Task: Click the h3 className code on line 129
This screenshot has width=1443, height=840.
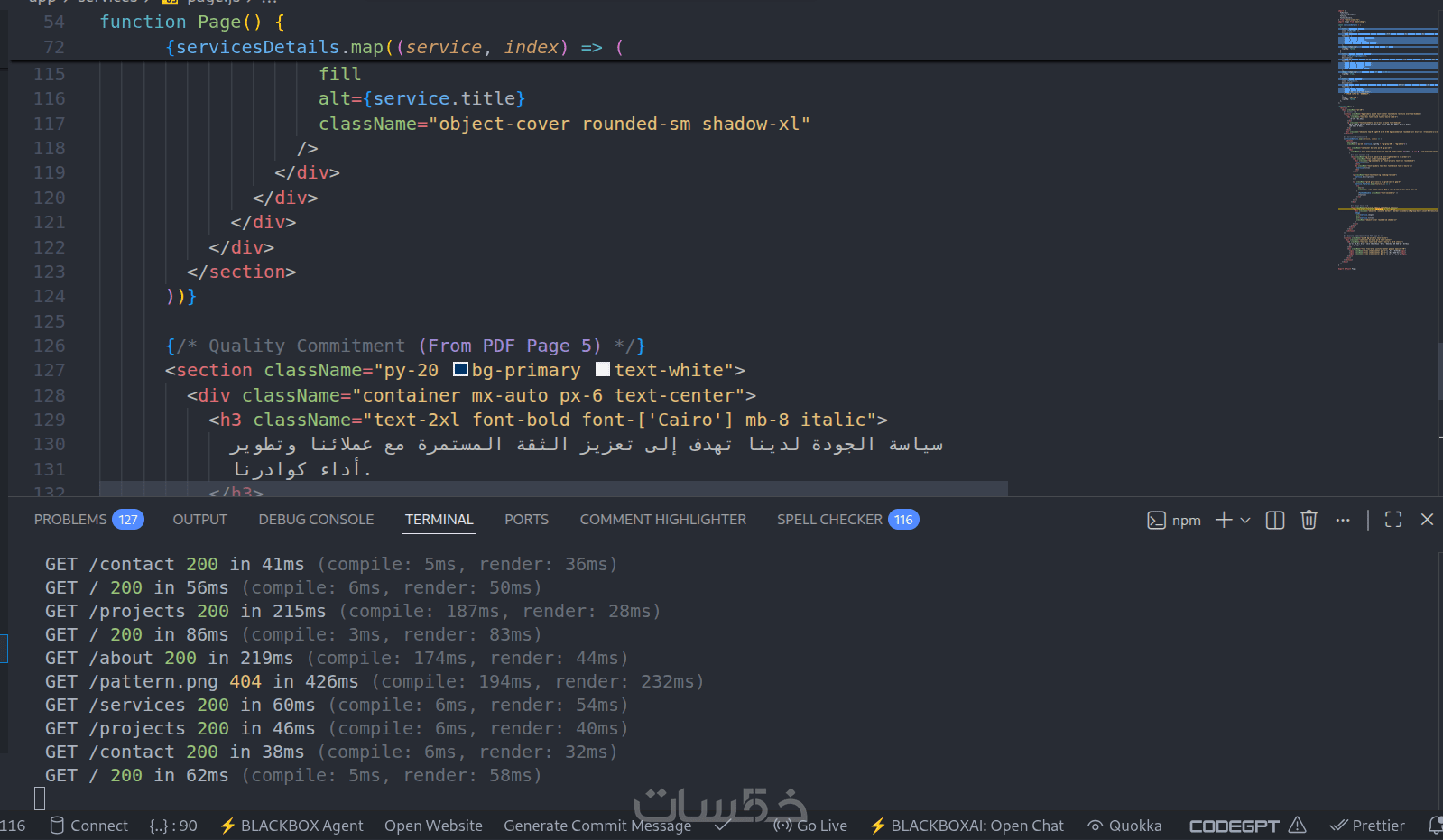Action: coord(548,420)
